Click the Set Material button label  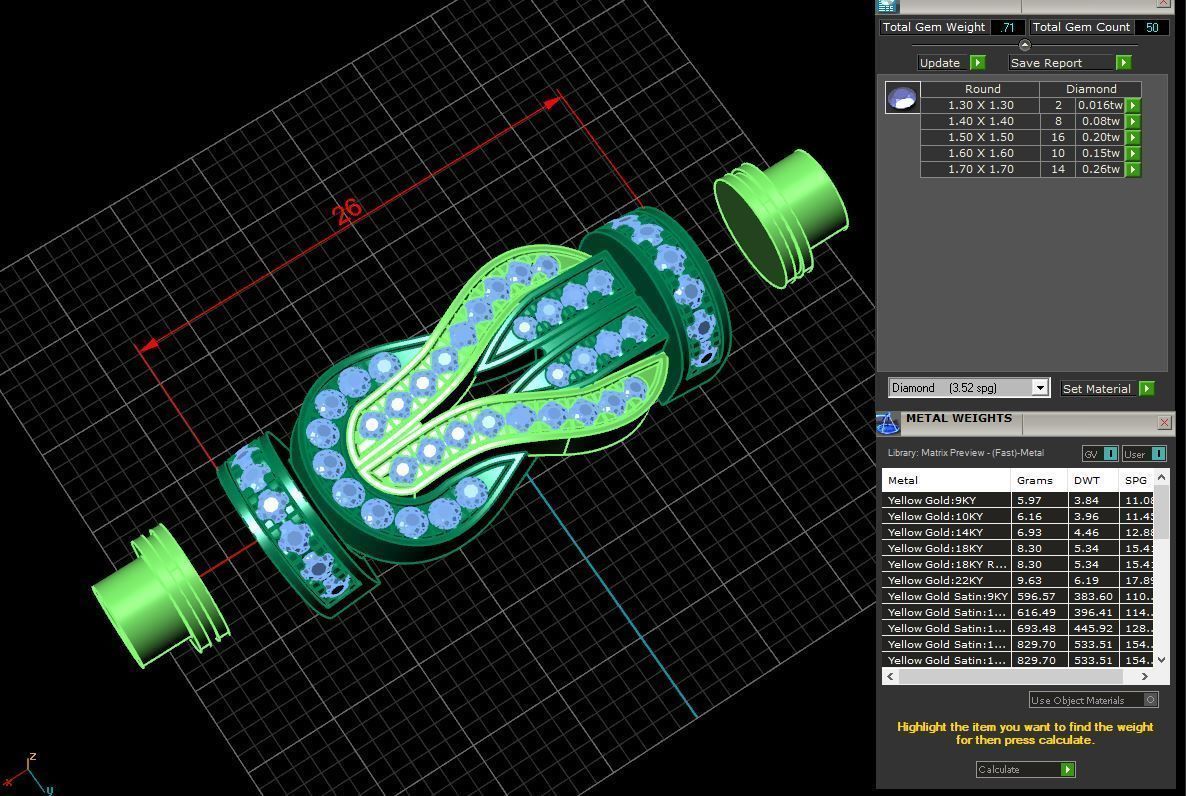1096,388
